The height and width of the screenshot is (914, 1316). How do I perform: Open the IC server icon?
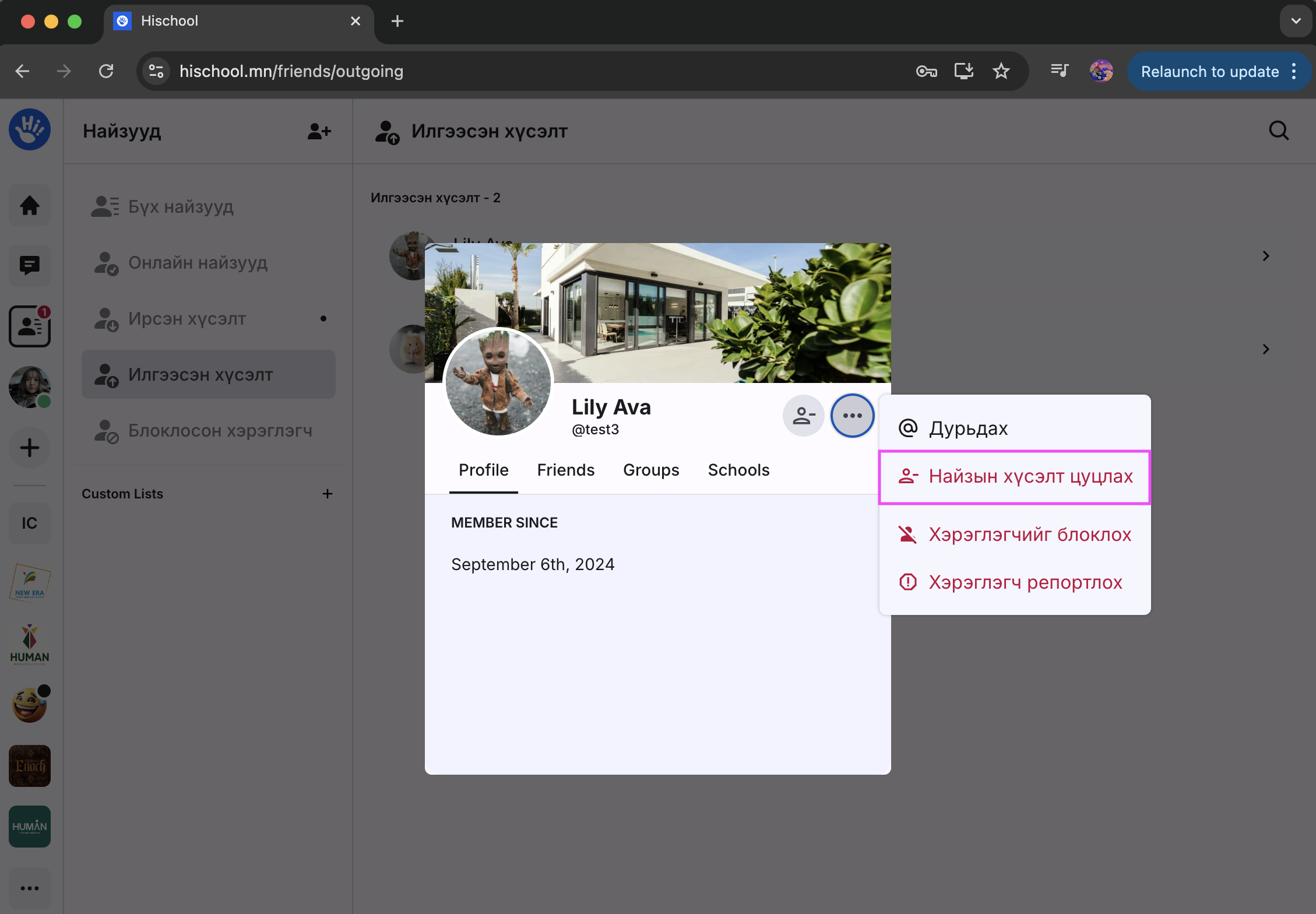point(30,523)
